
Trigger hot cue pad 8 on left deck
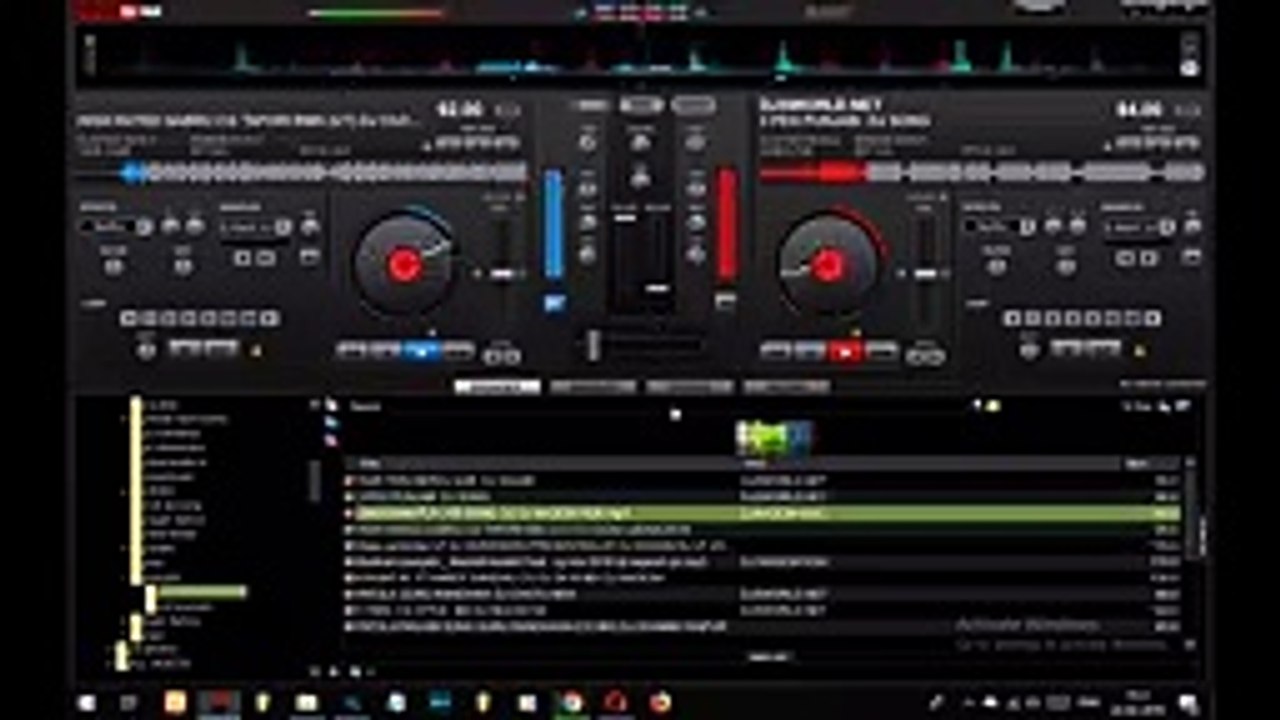pyautogui.click(x=270, y=319)
